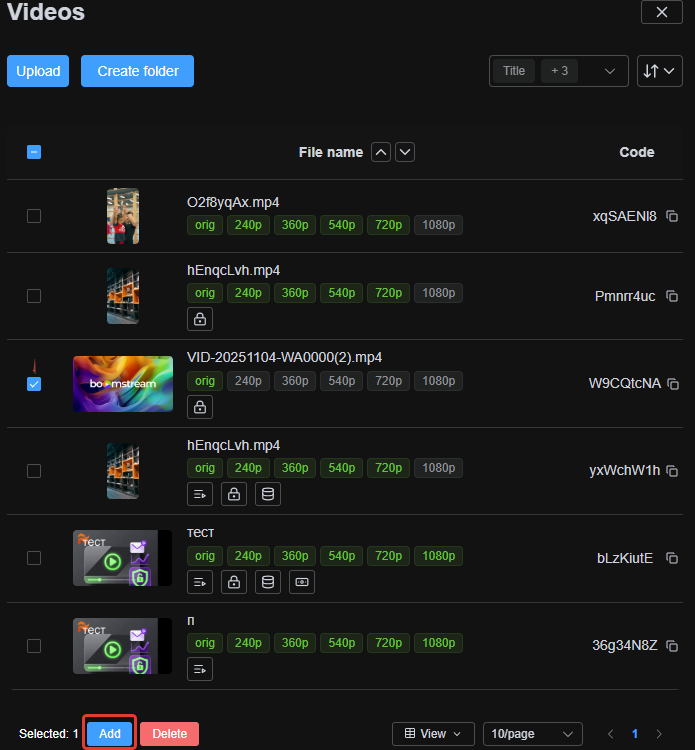Click playlist icon in 36g34N8Z row
The height and width of the screenshot is (750, 695).
point(200,669)
